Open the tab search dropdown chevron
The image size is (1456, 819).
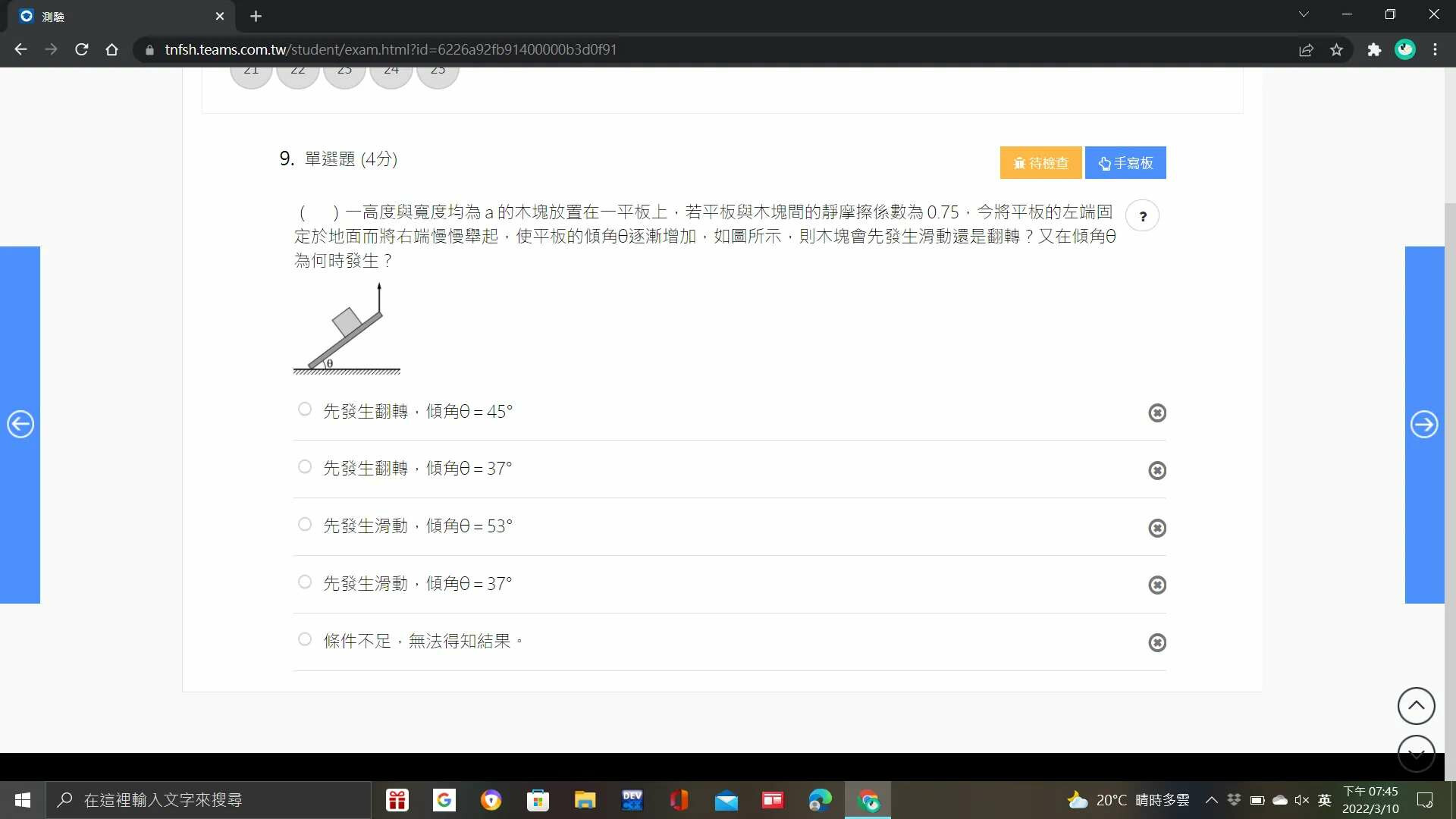[x=1304, y=14]
